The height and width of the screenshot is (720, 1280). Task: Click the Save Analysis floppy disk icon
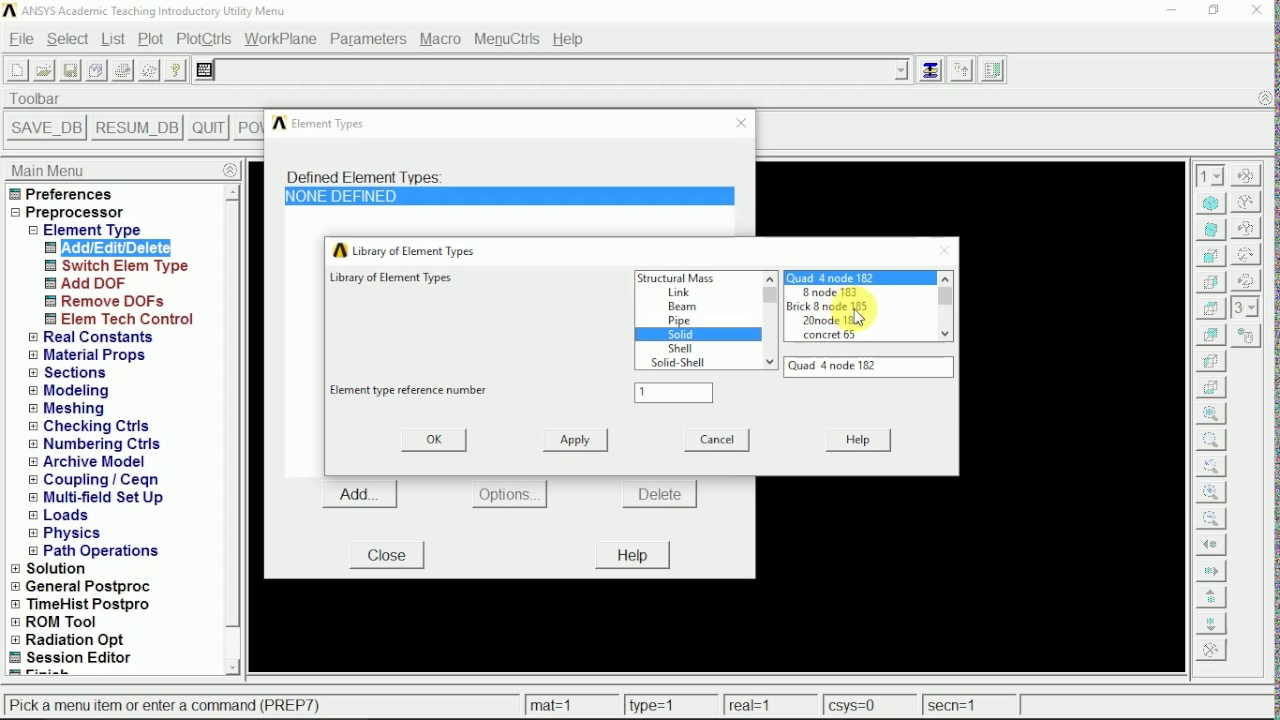(x=70, y=71)
